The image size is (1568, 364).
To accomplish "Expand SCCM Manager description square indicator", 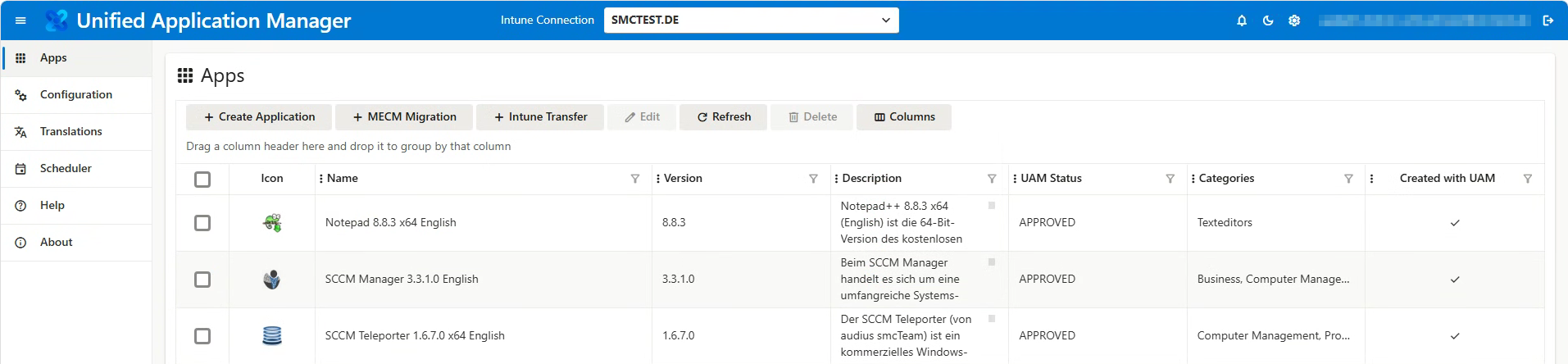I will 992,262.
